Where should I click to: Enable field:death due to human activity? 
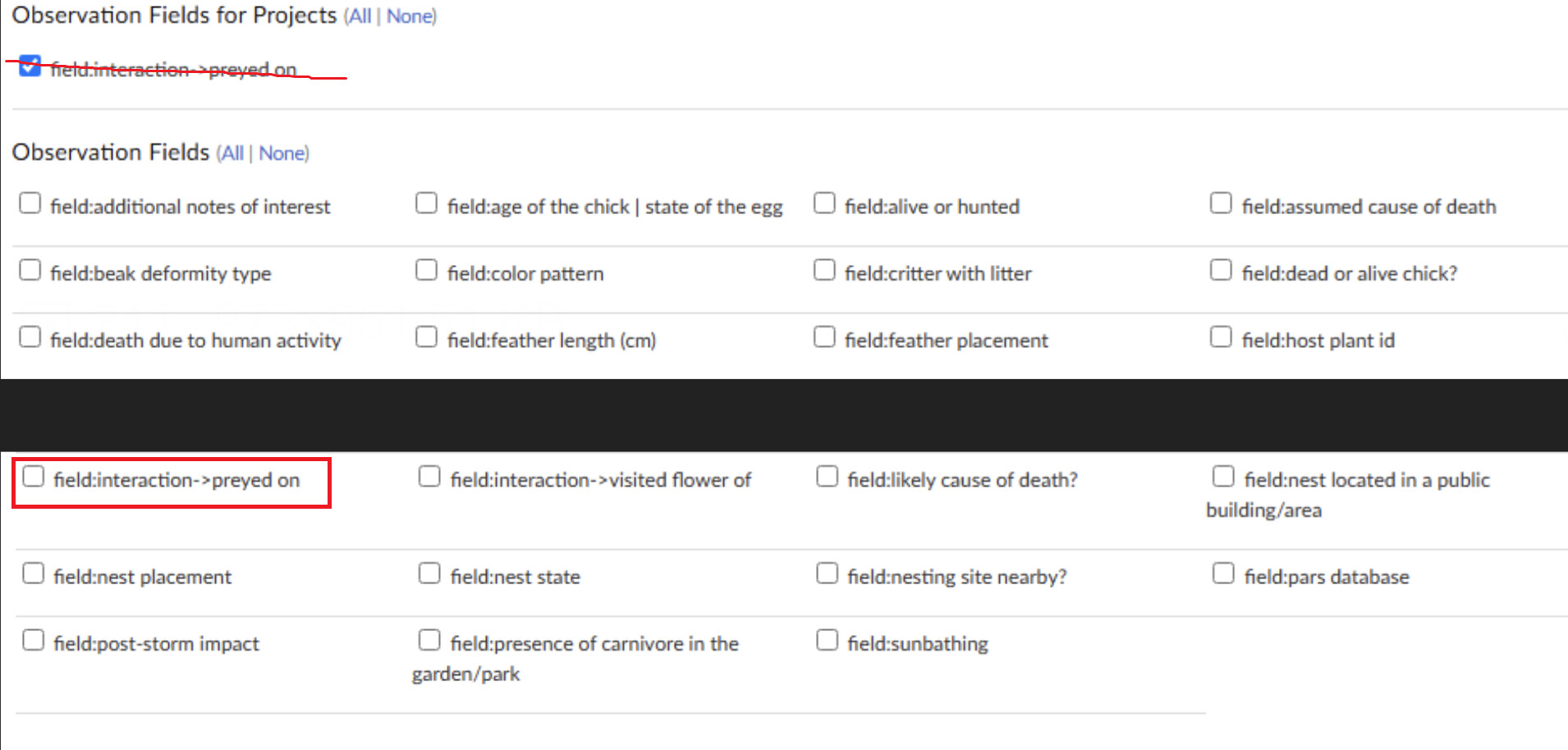point(30,337)
